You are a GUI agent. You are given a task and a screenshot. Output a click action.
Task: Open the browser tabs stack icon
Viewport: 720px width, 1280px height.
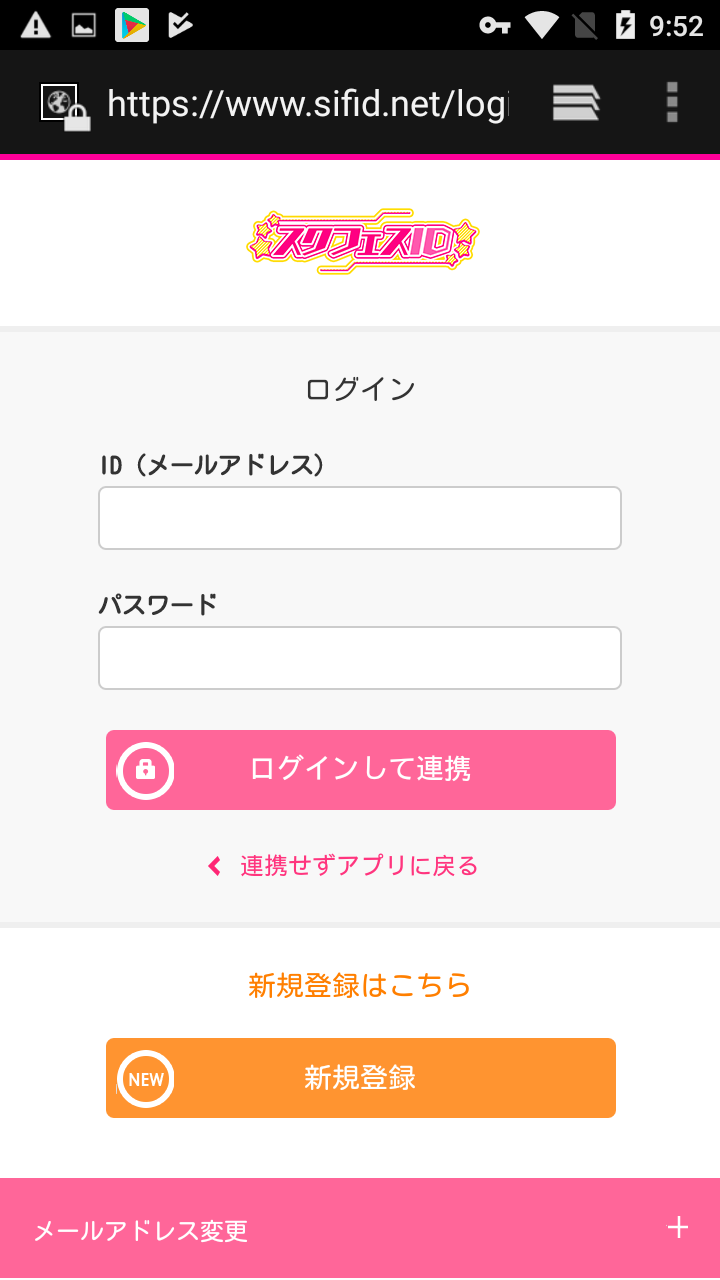[x=576, y=103]
